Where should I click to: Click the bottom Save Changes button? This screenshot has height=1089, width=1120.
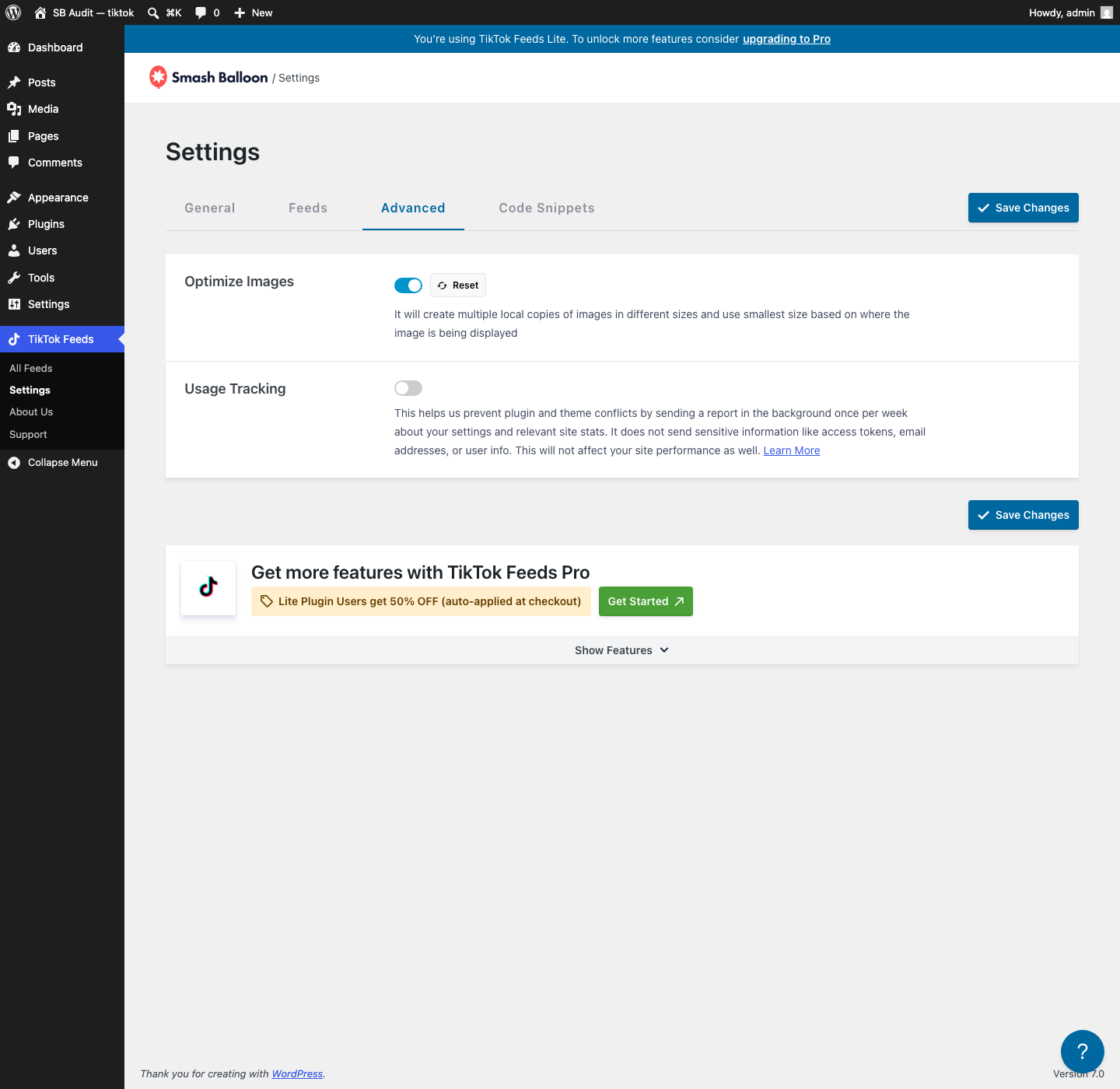(x=1024, y=515)
